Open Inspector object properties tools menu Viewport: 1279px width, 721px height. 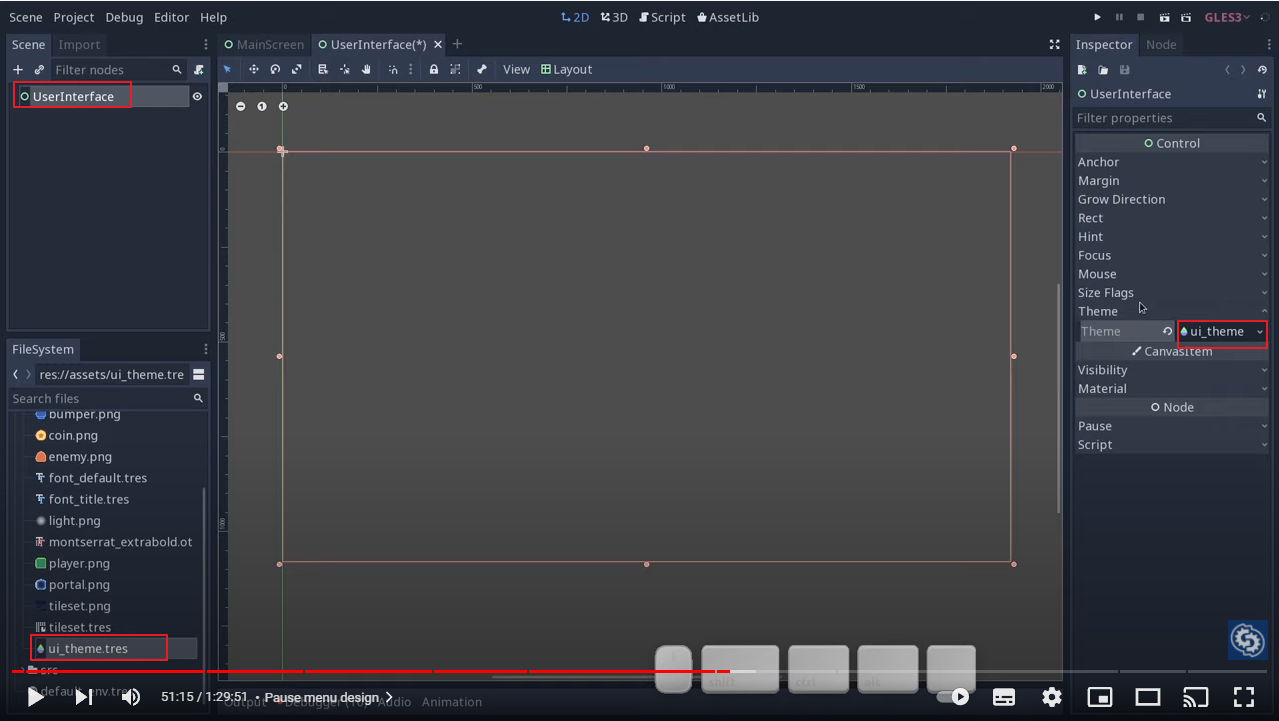(1262, 94)
